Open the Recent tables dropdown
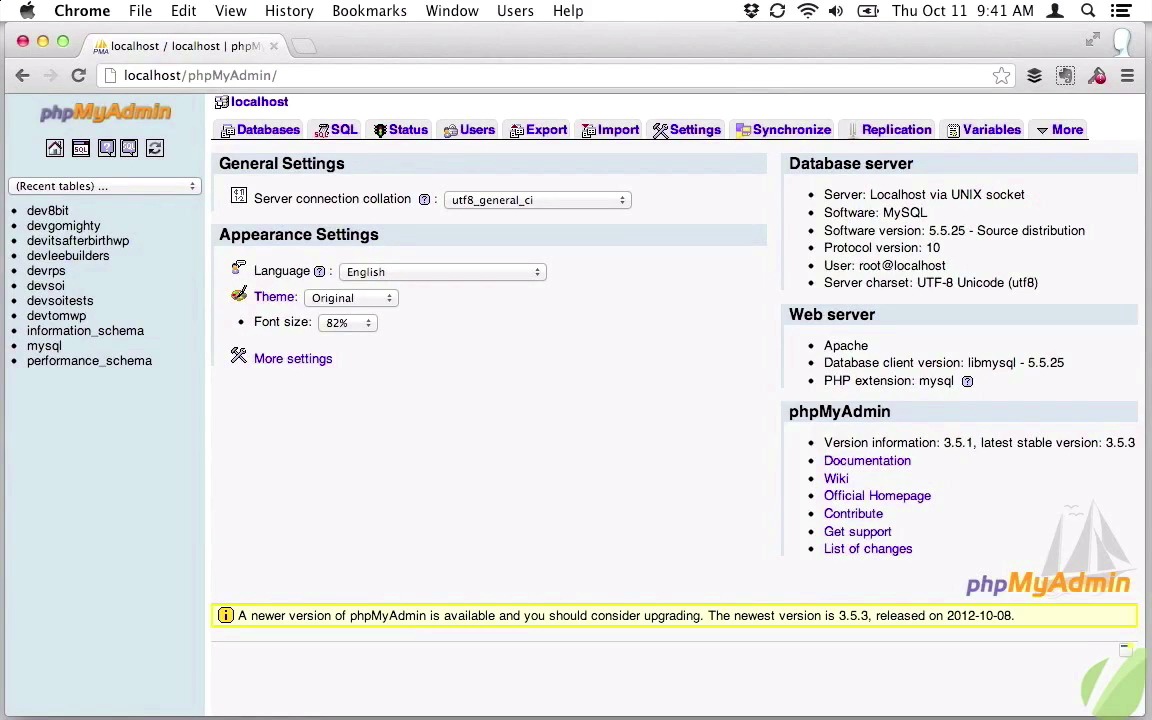 coord(105,186)
